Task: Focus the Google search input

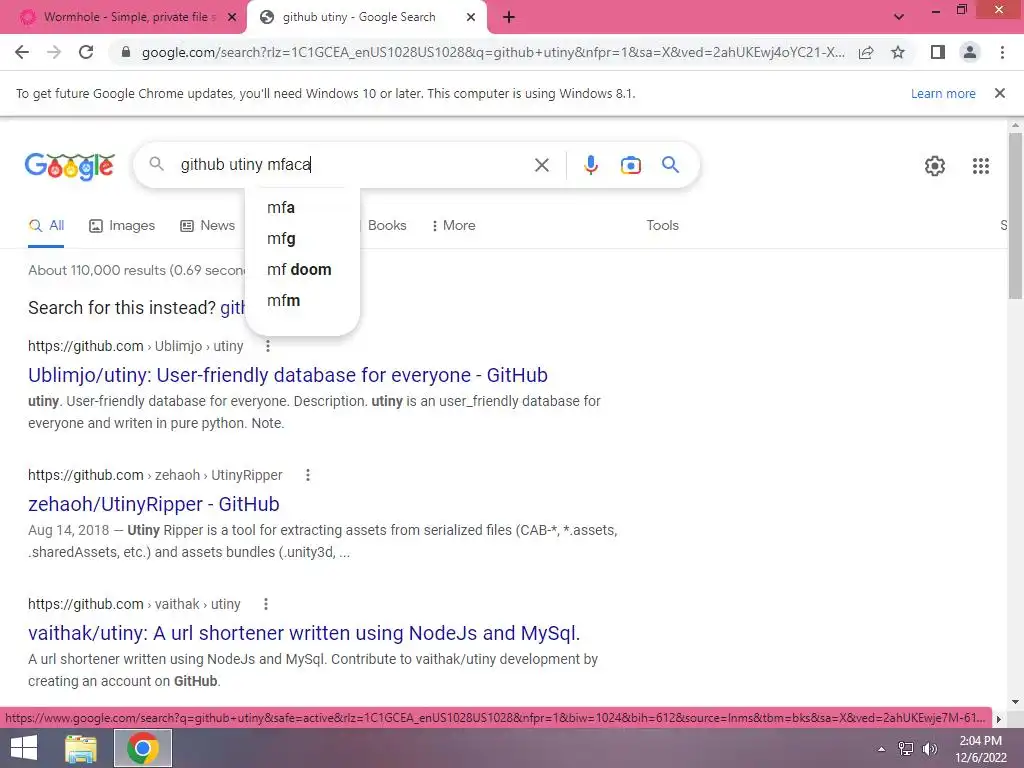Action: pyautogui.click(x=353, y=165)
